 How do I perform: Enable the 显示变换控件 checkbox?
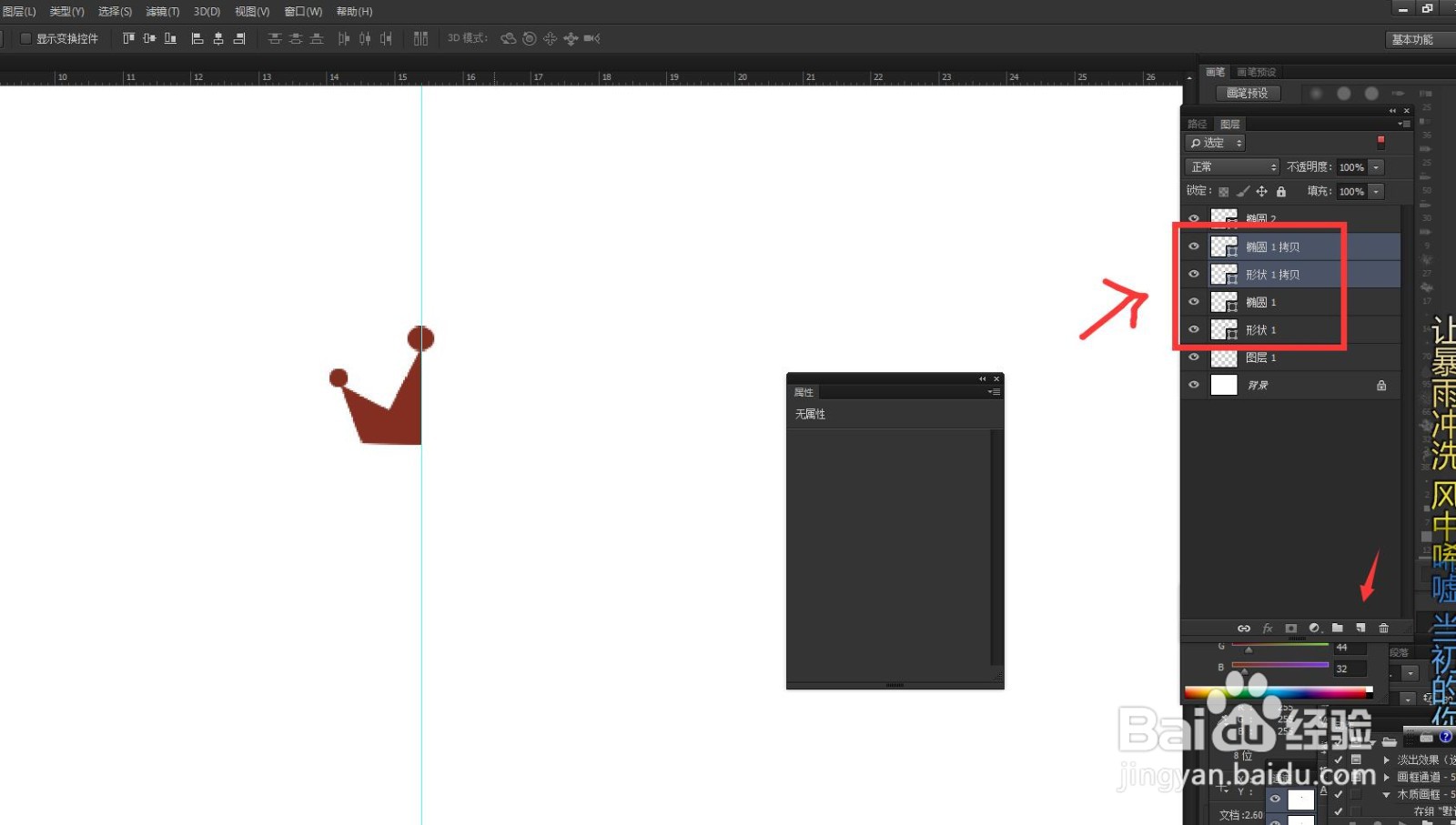[25, 38]
